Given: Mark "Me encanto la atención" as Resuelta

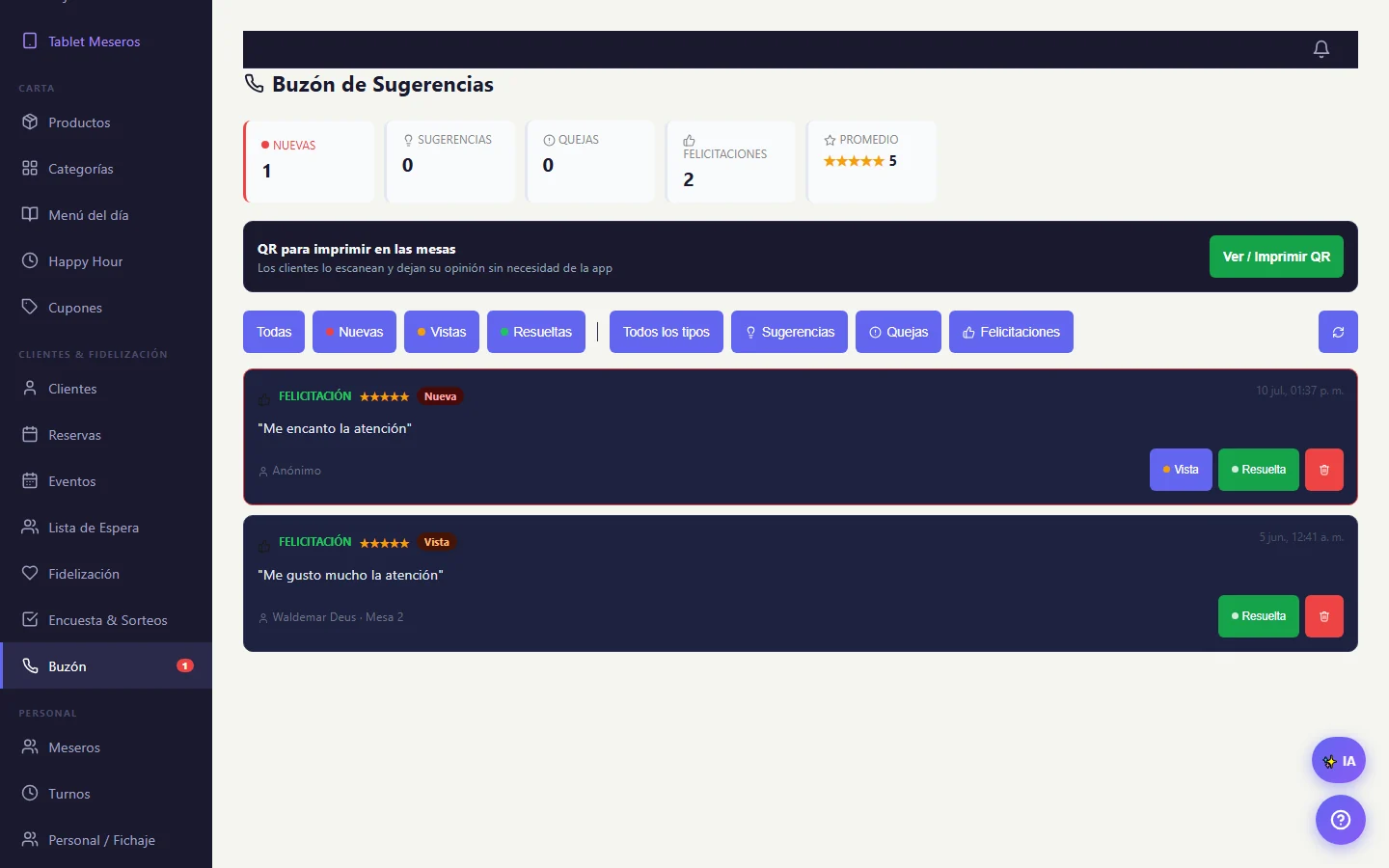Looking at the screenshot, I should point(1259,470).
